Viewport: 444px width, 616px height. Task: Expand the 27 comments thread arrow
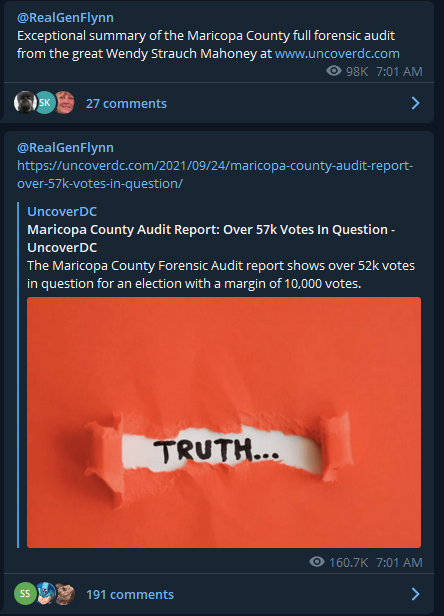pos(415,103)
